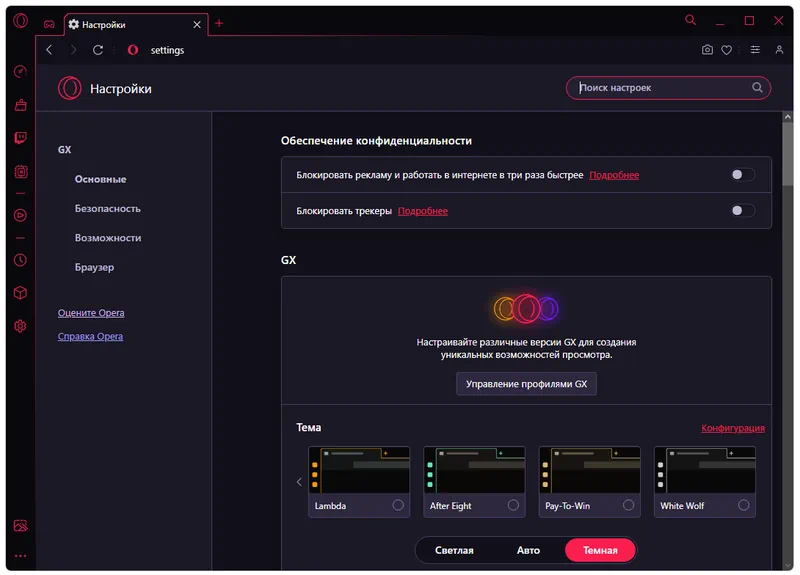Click Подробнее link for trackers
The image size is (800, 575).
pyautogui.click(x=422, y=211)
